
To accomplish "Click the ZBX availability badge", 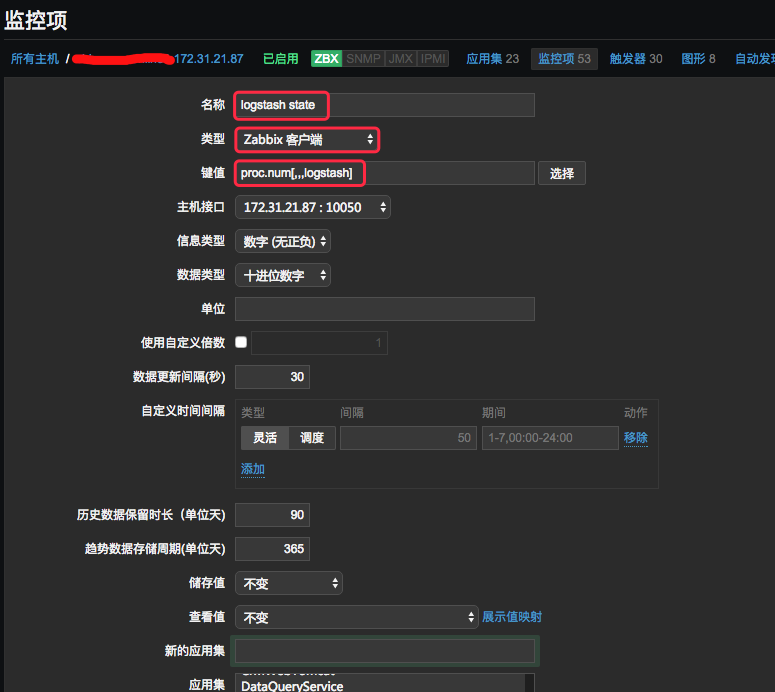I will tap(326, 59).
